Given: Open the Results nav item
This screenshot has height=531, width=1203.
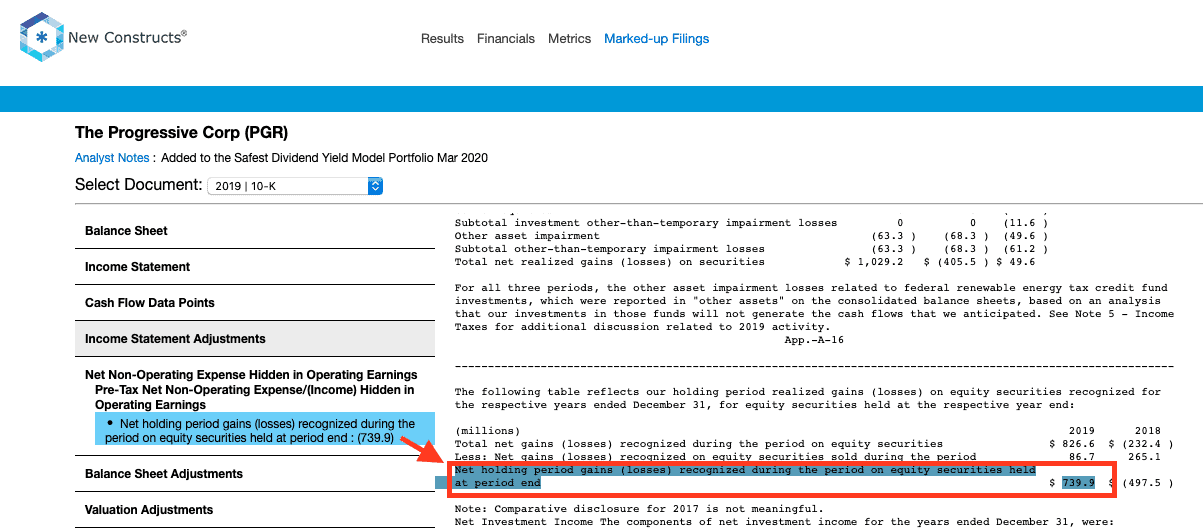Looking at the screenshot, I should point(442,39).
